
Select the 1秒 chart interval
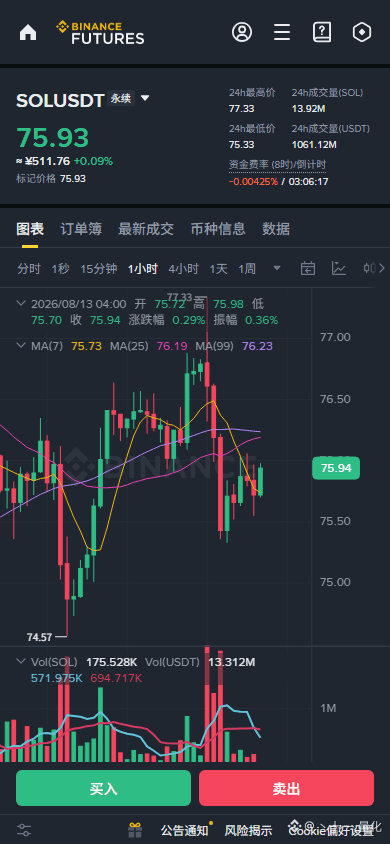60,269
